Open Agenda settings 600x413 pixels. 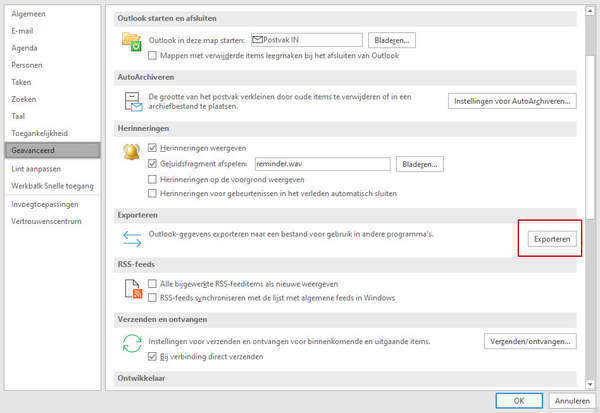pyautogui.click(x=52, y=48)
